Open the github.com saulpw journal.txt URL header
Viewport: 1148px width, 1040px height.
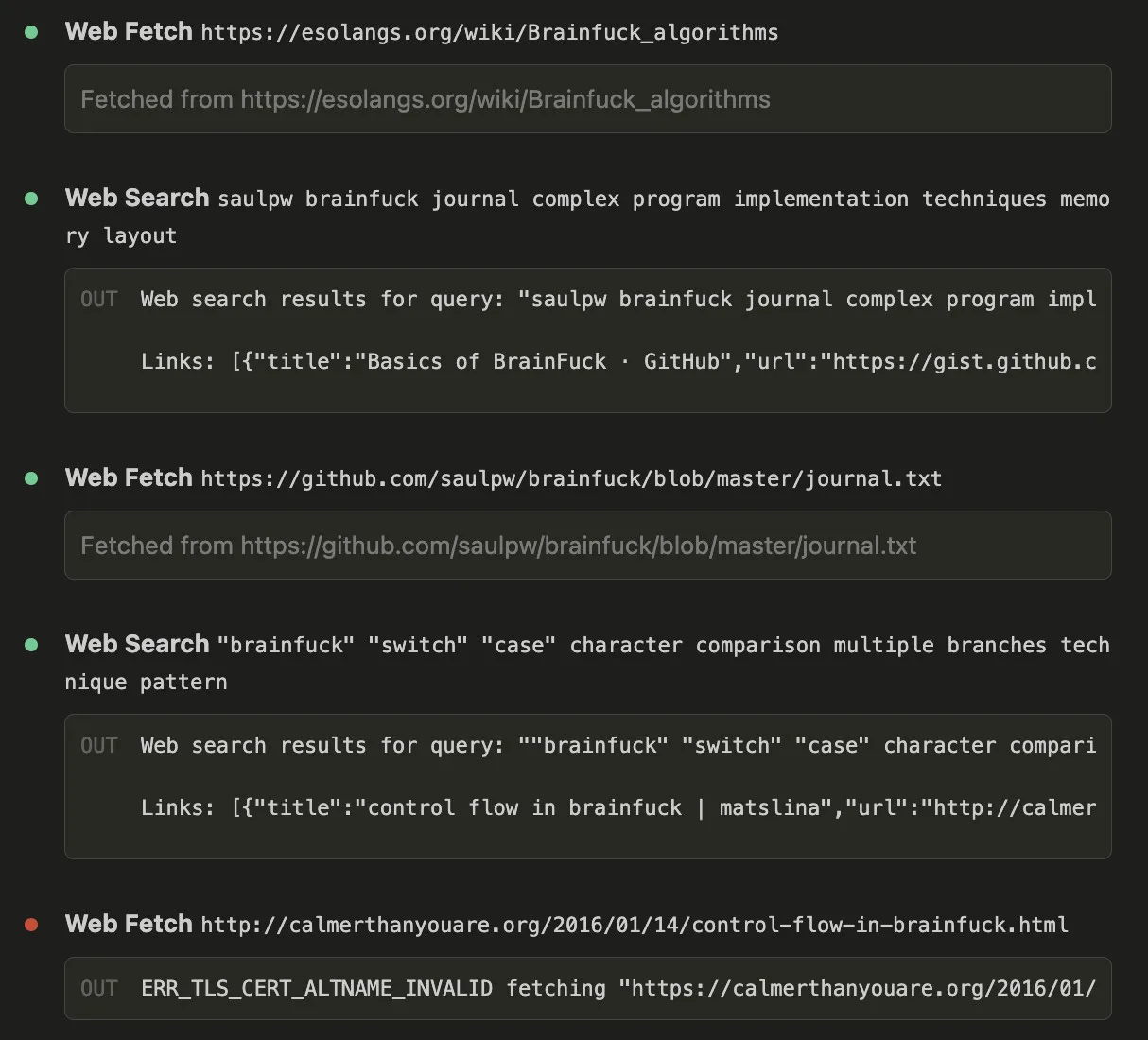(571, 479)
